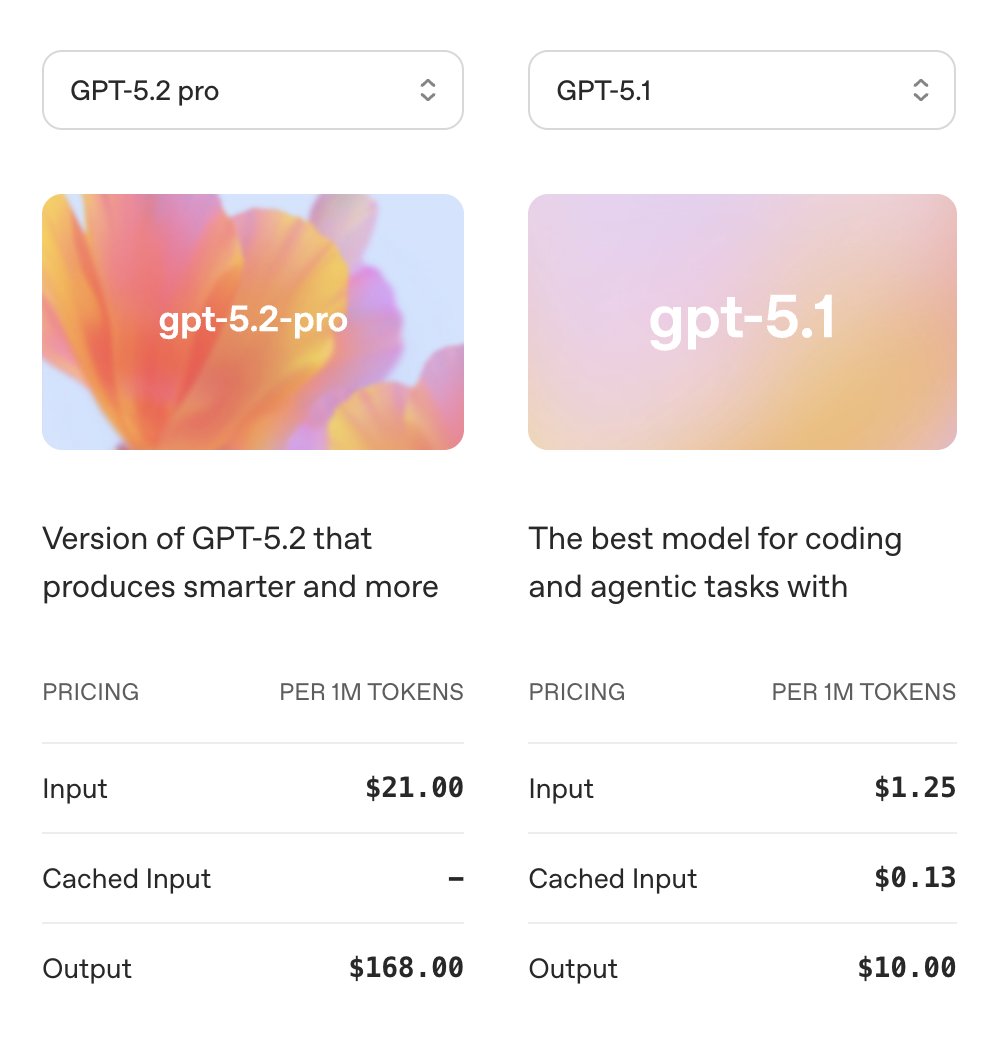Click the GPT-5.2 pro description text
The height and width of the screenshot is (1052, 1008).
point(240,562)
